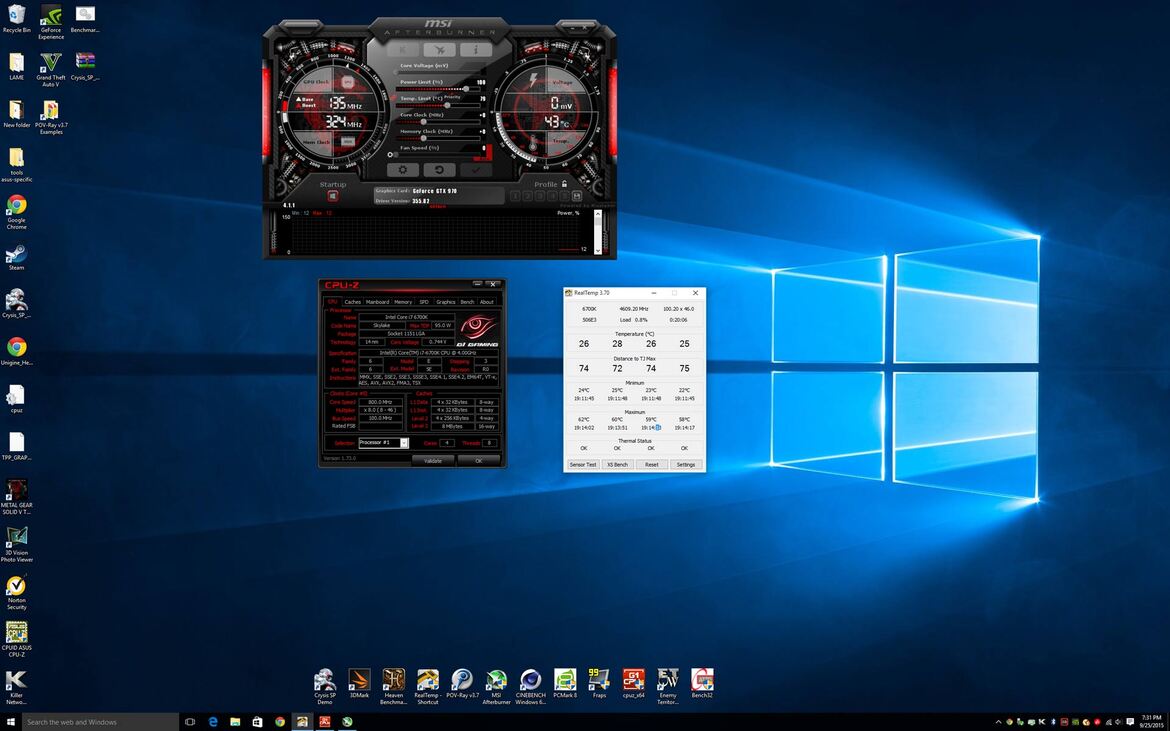Switch to the CPU-Z Graphics tab
Viewport: 1170px width, 731px height.
445,302
